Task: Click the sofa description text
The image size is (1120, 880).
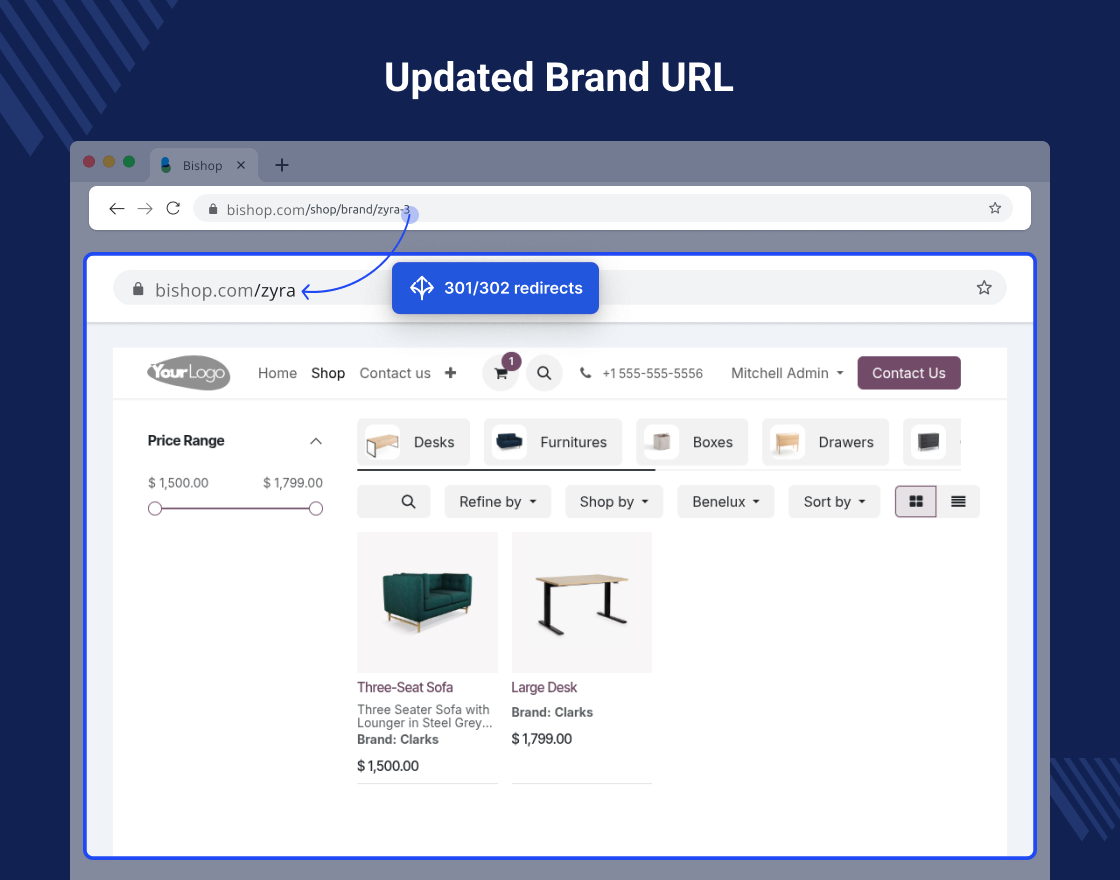Action: (x=424, y=716)
